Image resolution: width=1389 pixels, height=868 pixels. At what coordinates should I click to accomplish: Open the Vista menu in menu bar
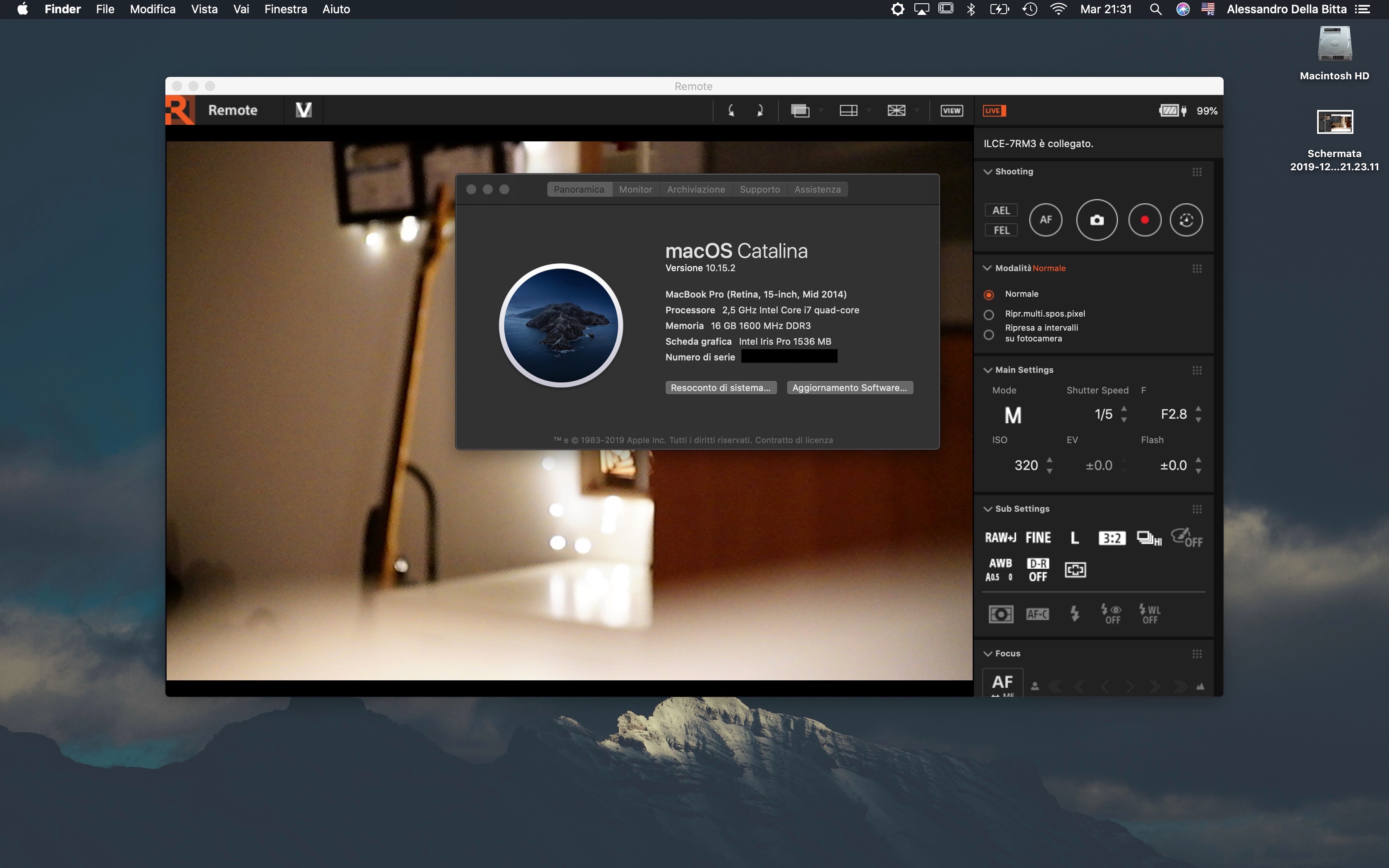[x=204, y=9]
